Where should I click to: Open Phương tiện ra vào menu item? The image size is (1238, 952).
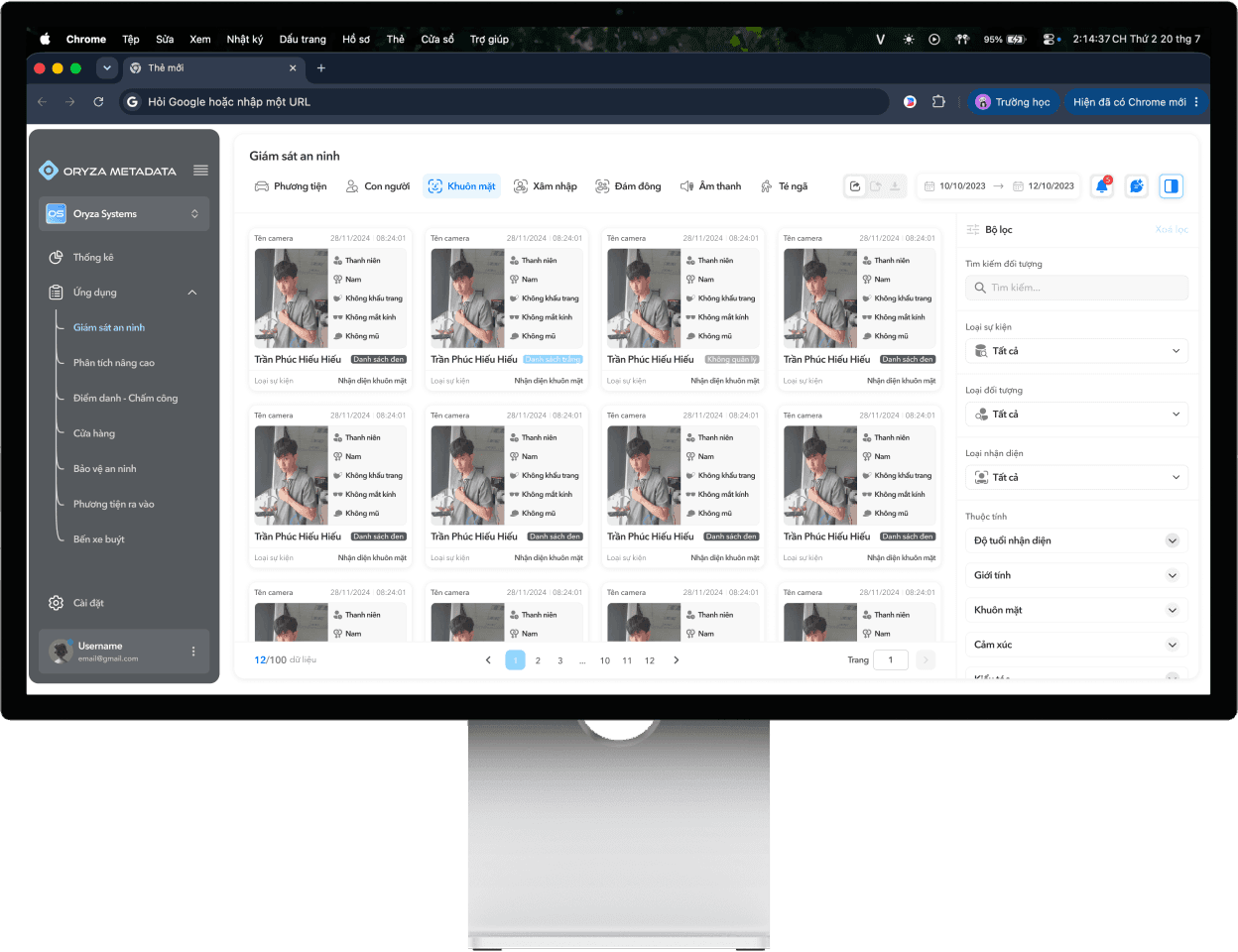tap(114, 505)
